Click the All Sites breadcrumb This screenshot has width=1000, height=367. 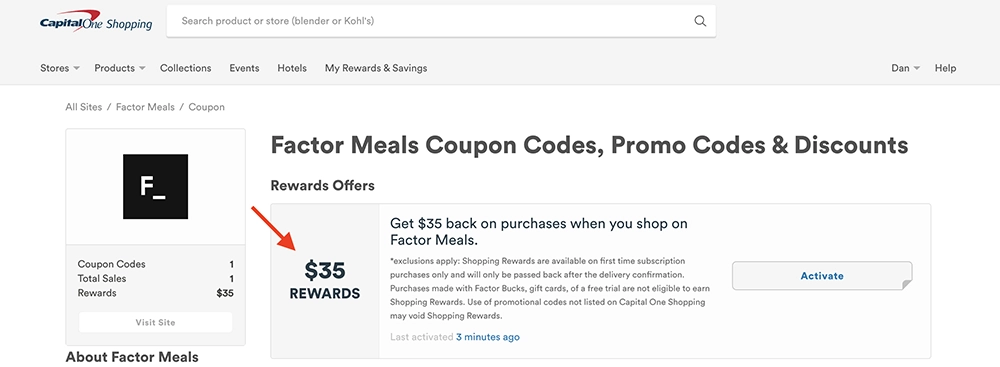pos(84,107)
